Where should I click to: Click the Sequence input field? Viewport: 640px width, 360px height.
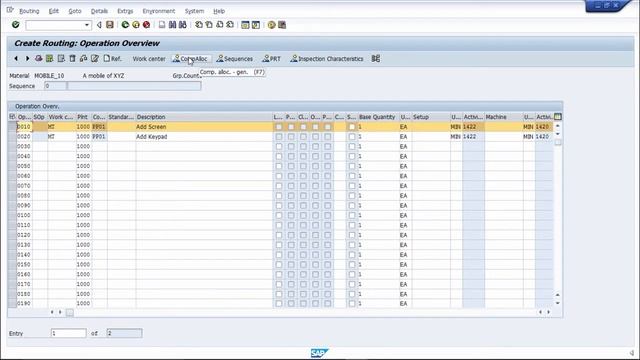tap(55, 86)
